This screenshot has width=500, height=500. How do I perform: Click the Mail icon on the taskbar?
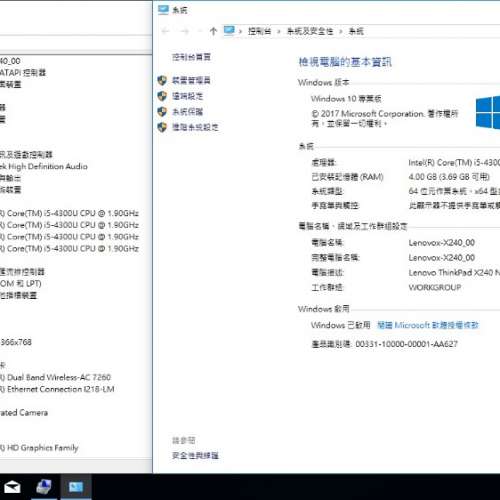click(12, 487)
